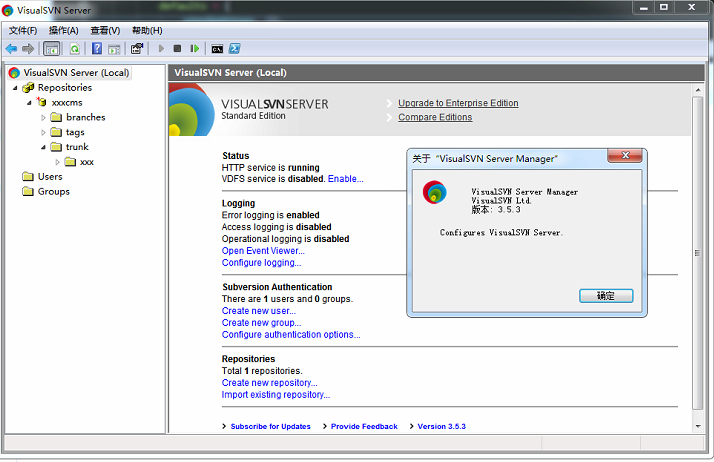Click the Users folder icon
714x462 pixels.
[x=28, y=177]
